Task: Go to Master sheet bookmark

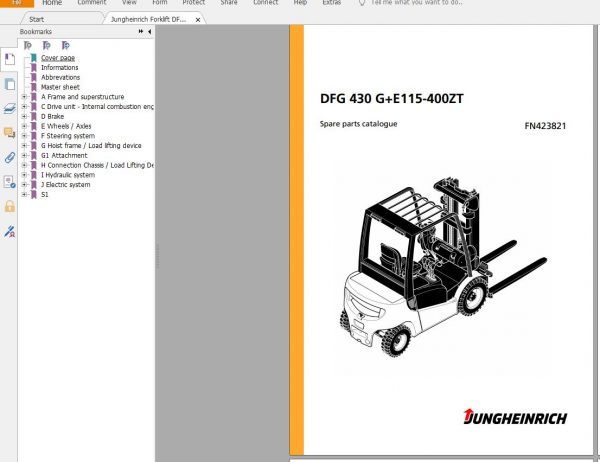Action: (60, 87)
